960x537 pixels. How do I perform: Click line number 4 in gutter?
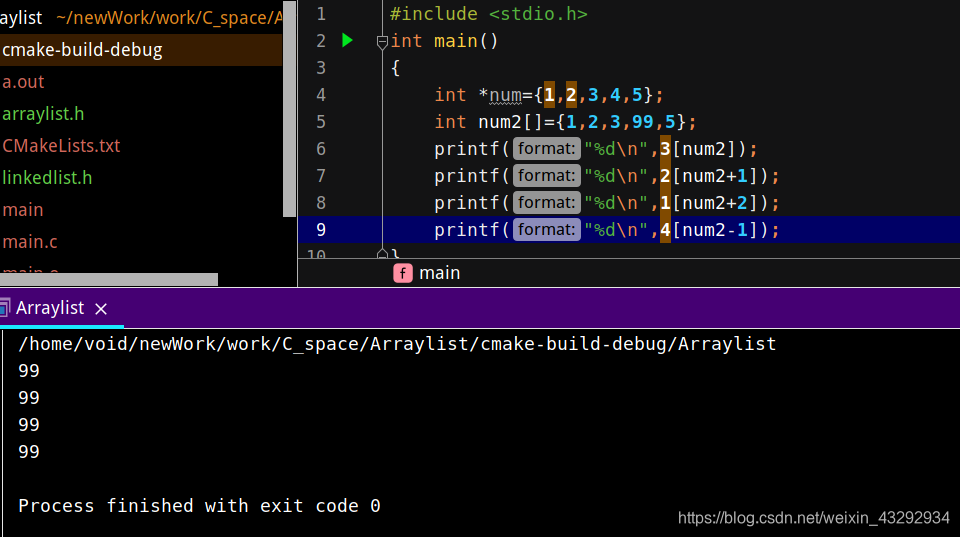(321, 95)
